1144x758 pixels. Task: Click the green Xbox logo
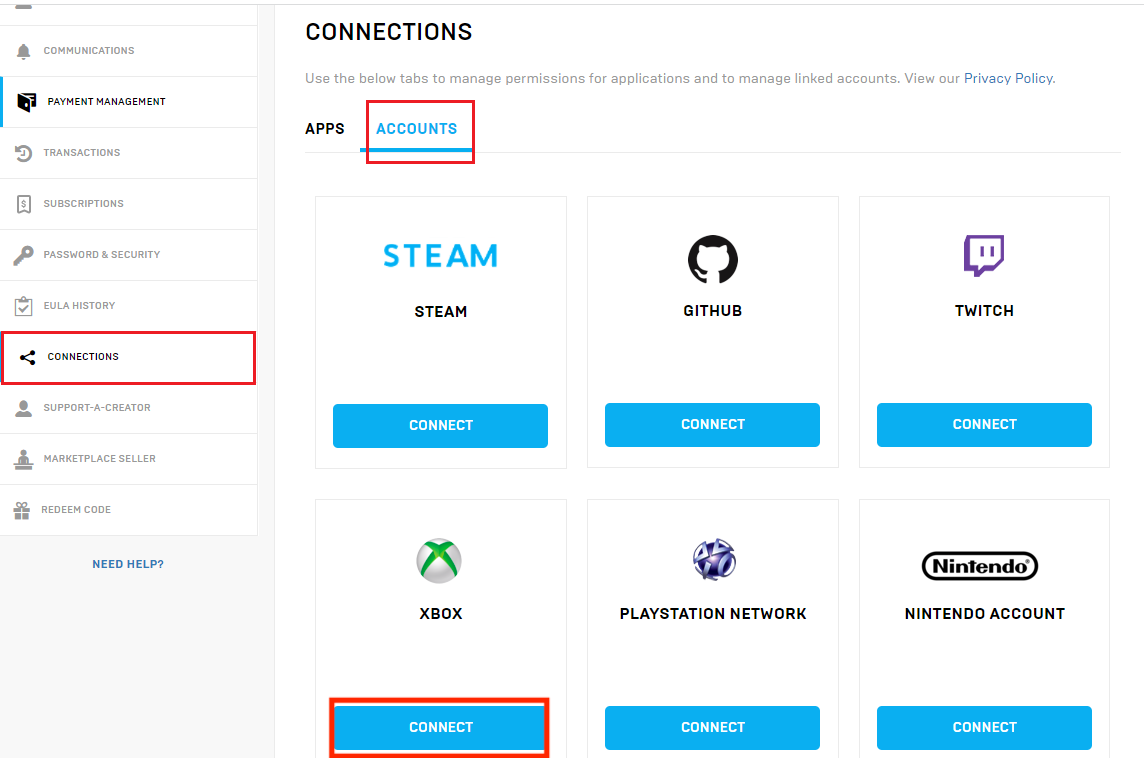pos(439,560)
